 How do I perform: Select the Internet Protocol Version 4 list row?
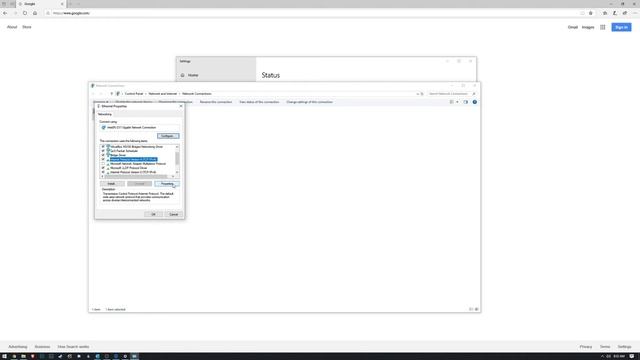tap(133, 160)
